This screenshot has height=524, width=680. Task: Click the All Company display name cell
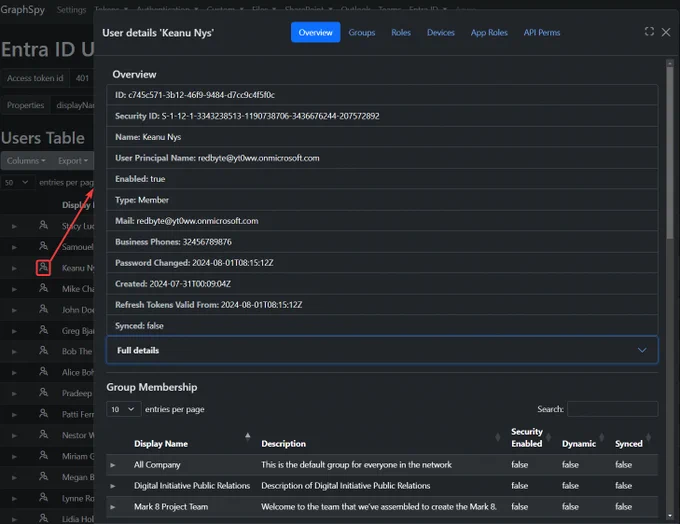click(157, 465)
